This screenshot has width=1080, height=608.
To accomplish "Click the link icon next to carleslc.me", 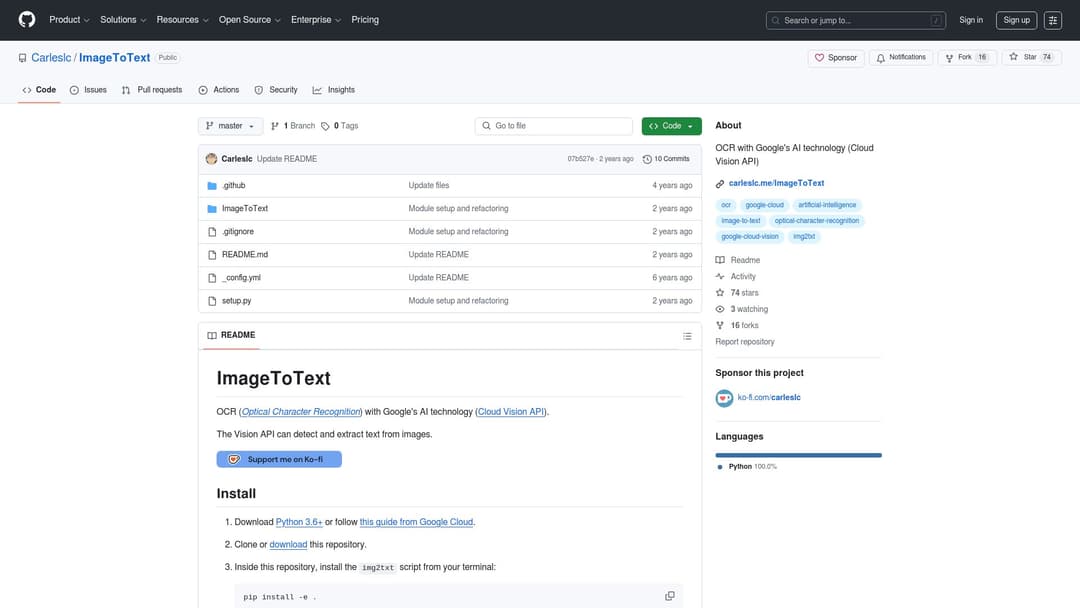I will 720,184.
